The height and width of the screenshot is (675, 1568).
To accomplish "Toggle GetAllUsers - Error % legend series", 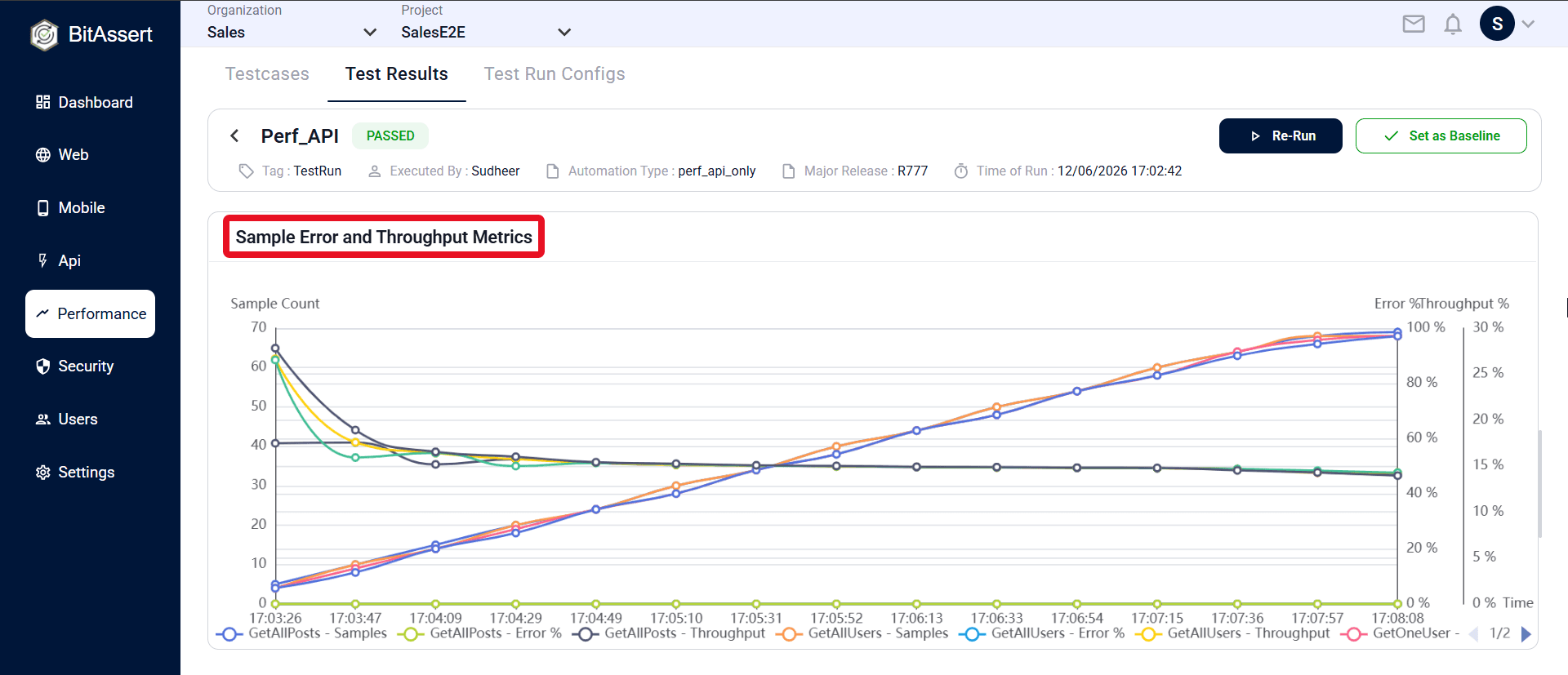I will point(1042,633).
